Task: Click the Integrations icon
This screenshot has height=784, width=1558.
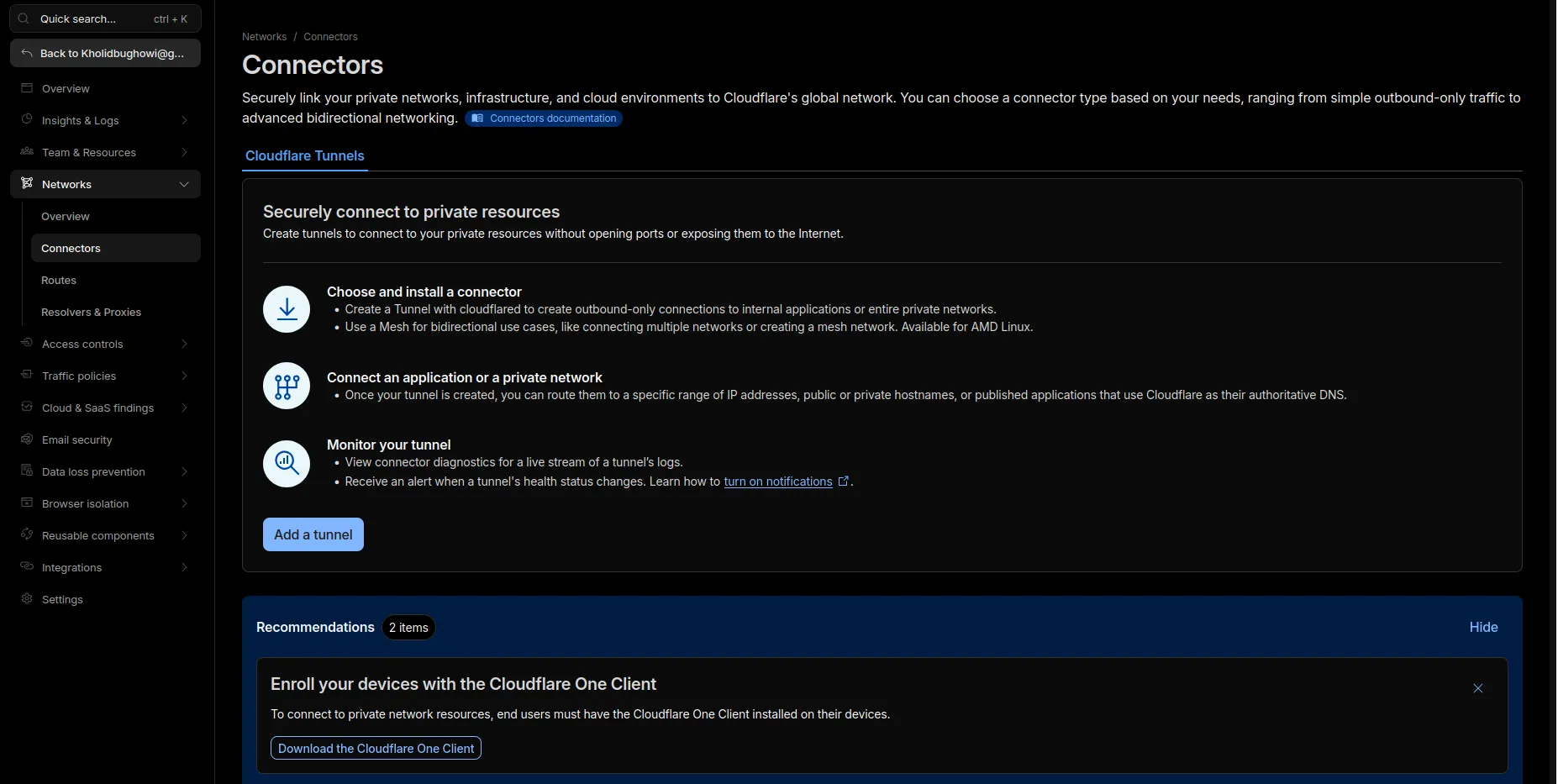Action: click(x=27, y=566)
